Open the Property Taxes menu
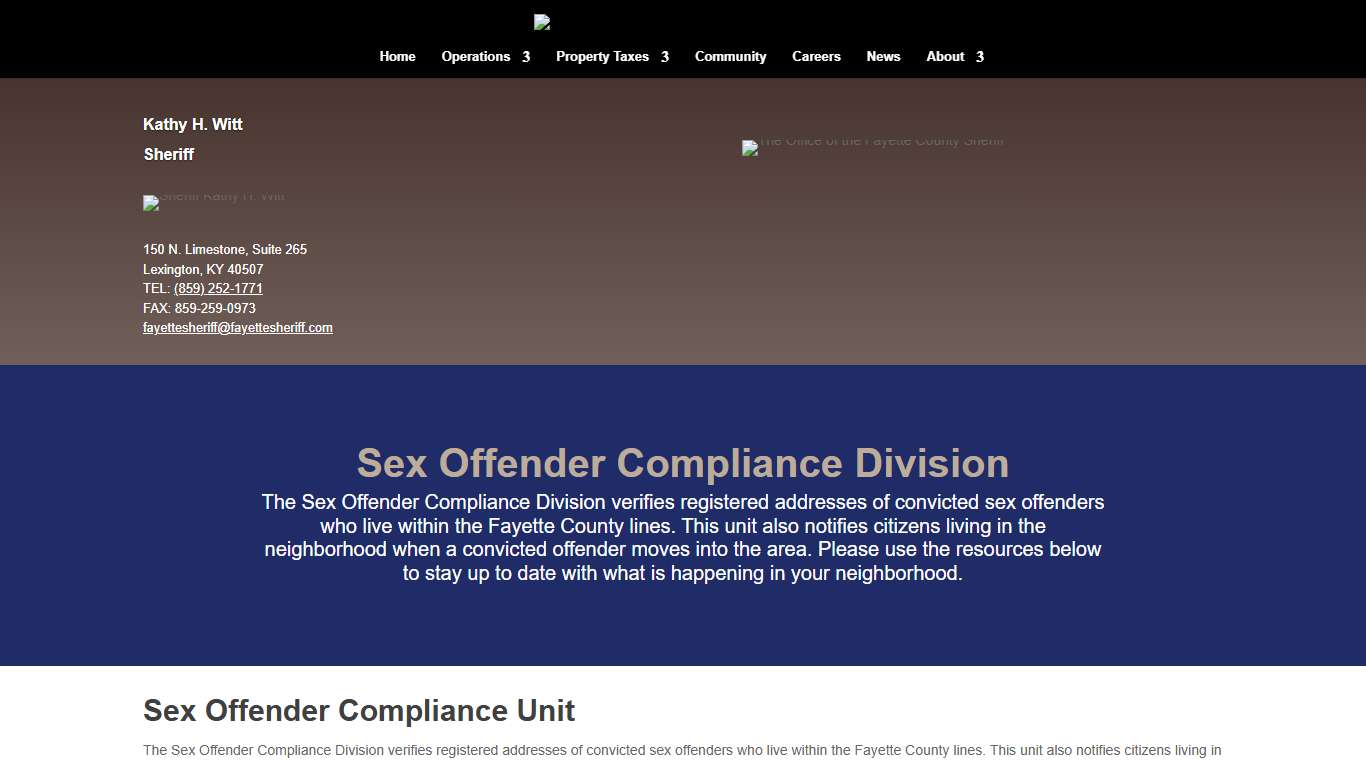 [601, 57]
